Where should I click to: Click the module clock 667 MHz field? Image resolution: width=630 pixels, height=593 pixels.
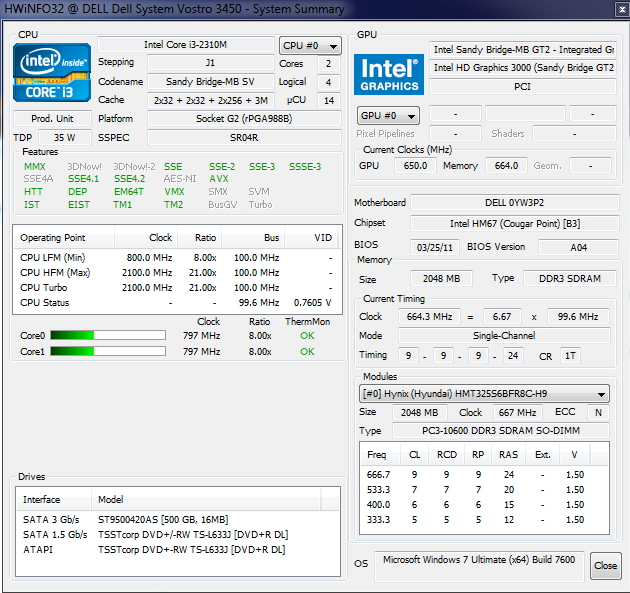(x=517, y=412)
